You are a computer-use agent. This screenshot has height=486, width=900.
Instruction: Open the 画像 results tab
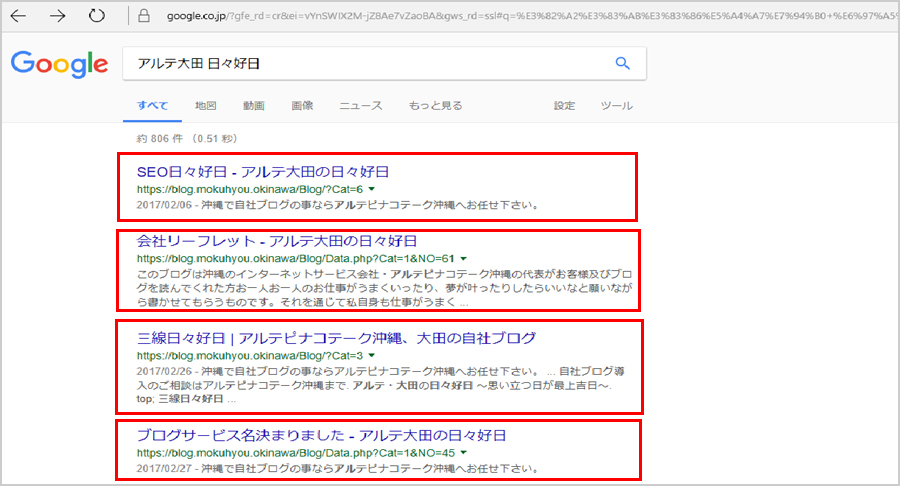tap(302, 105)
